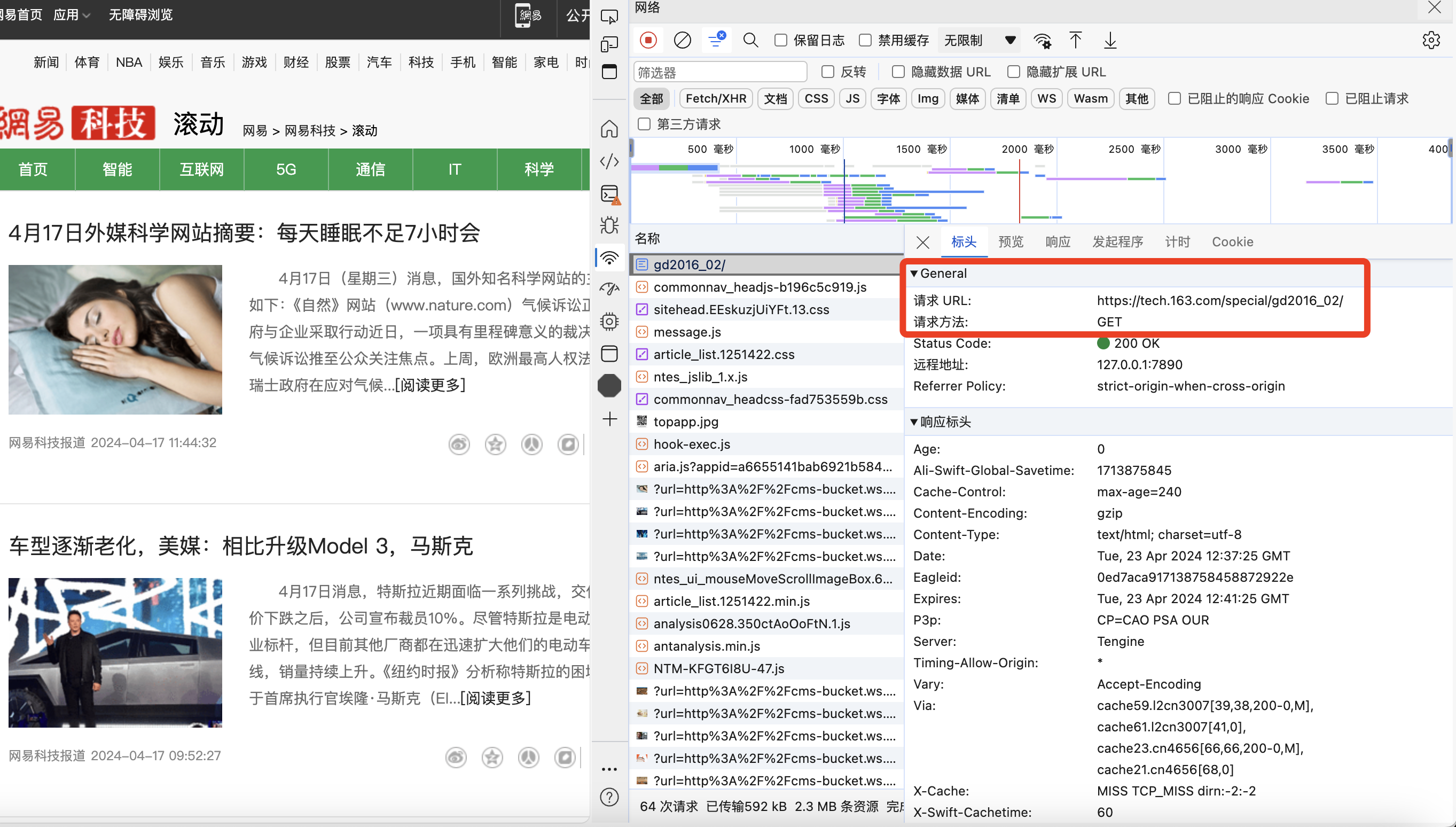This screenshot has height=827, width=1456.
Task: Check the 第三方请求 checkbox
Action: [644, 124]
